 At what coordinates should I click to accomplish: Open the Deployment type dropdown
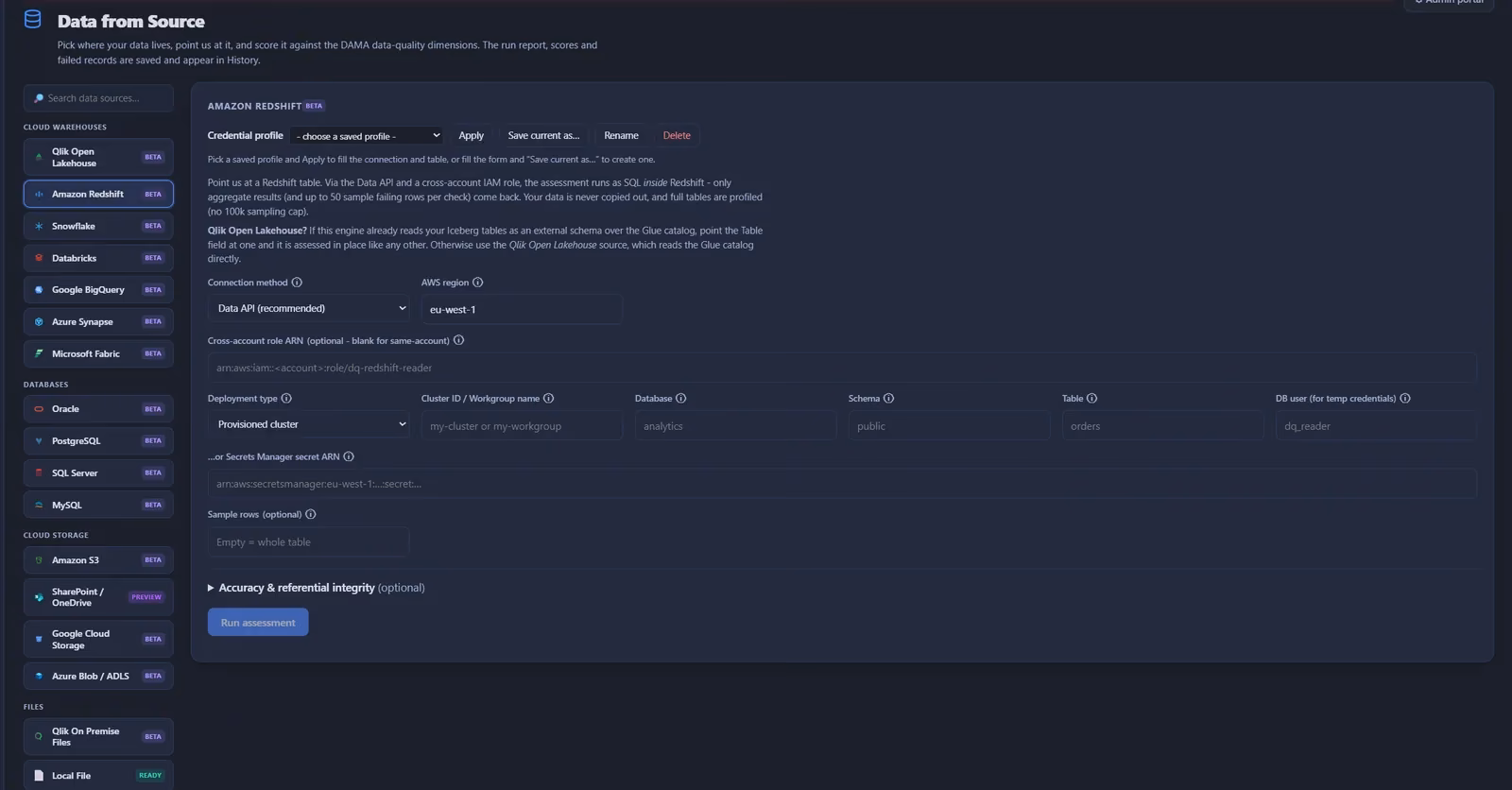pyautogui.click(x=308, y=424)
